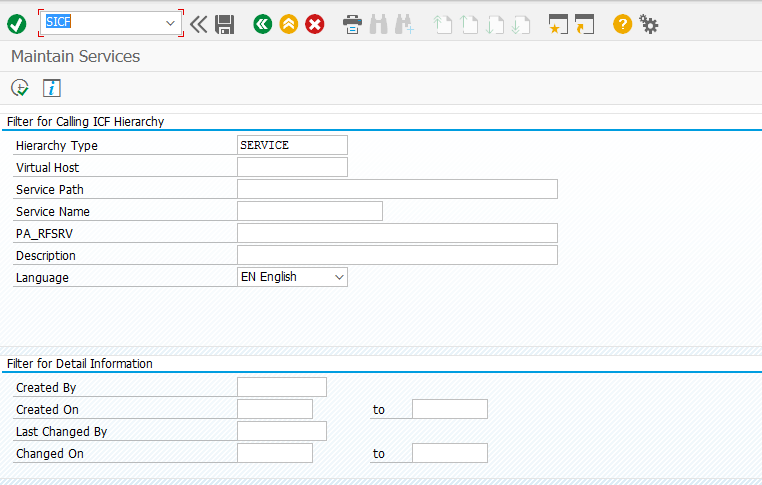Click the First Page icon
The height and width of the screenshot is (485, 762).
click(442, 24)
